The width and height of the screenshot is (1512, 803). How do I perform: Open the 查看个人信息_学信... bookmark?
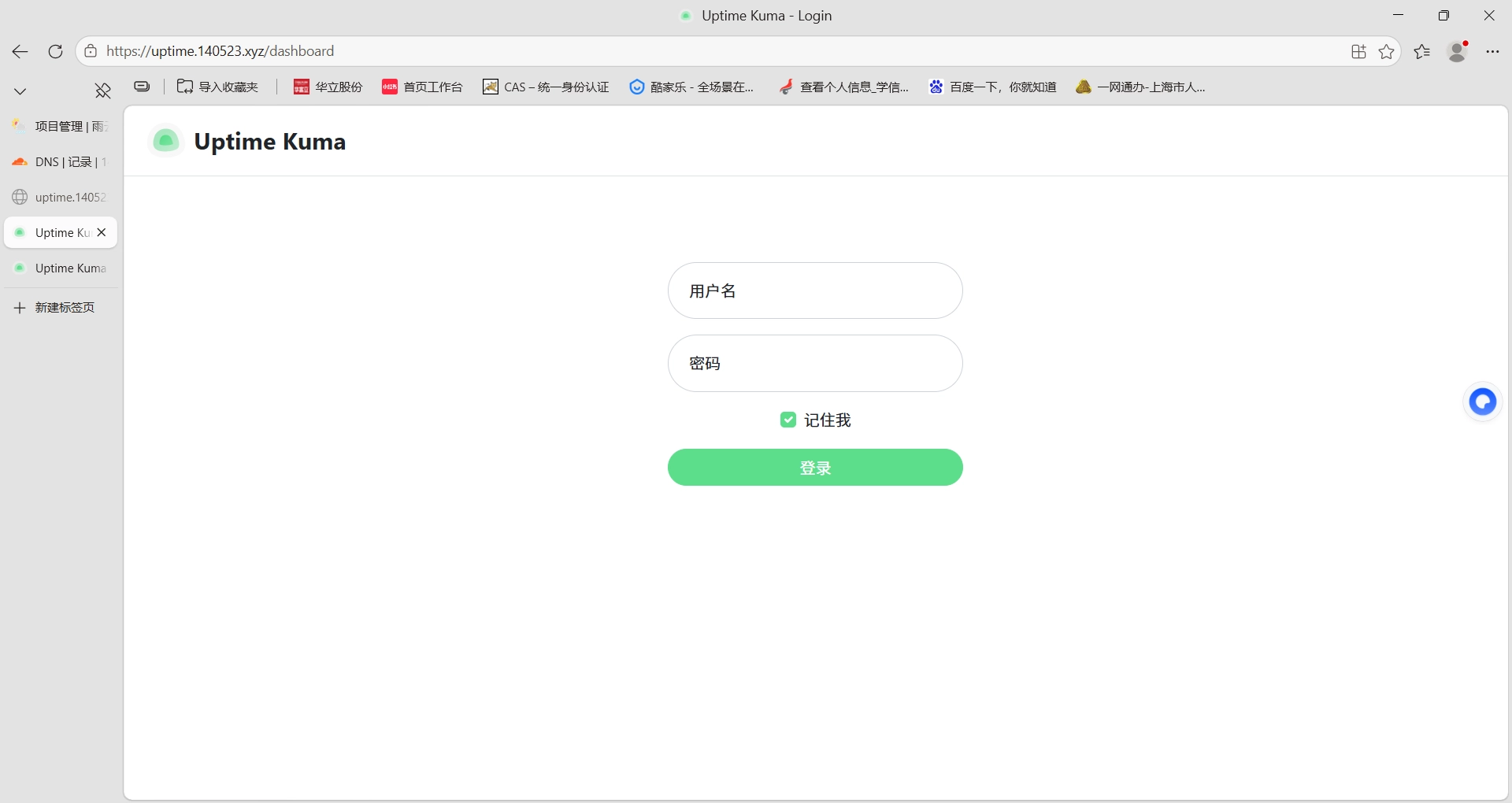tap(843, 87)
